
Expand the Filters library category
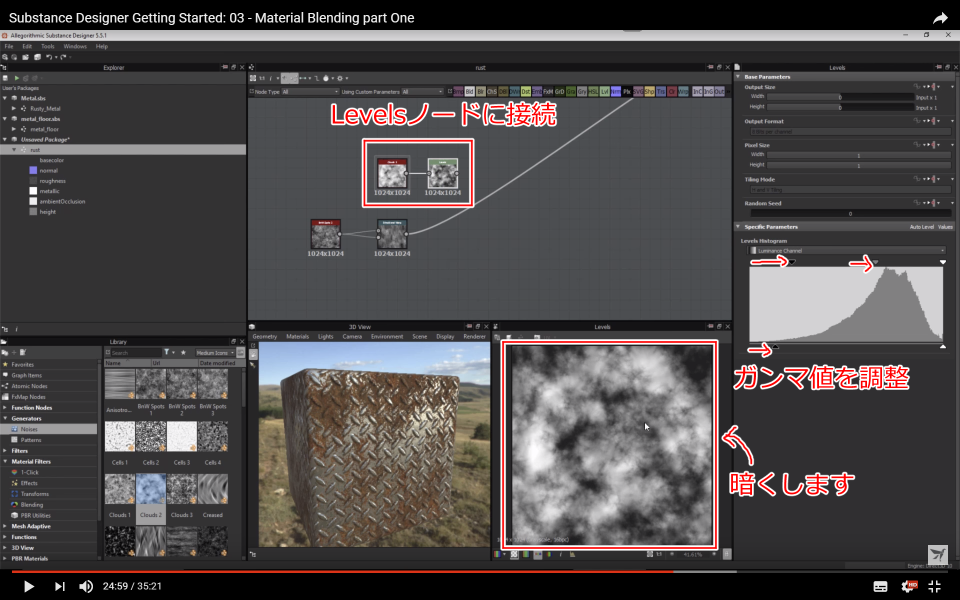pyautogui.click(x=6, y=451)
